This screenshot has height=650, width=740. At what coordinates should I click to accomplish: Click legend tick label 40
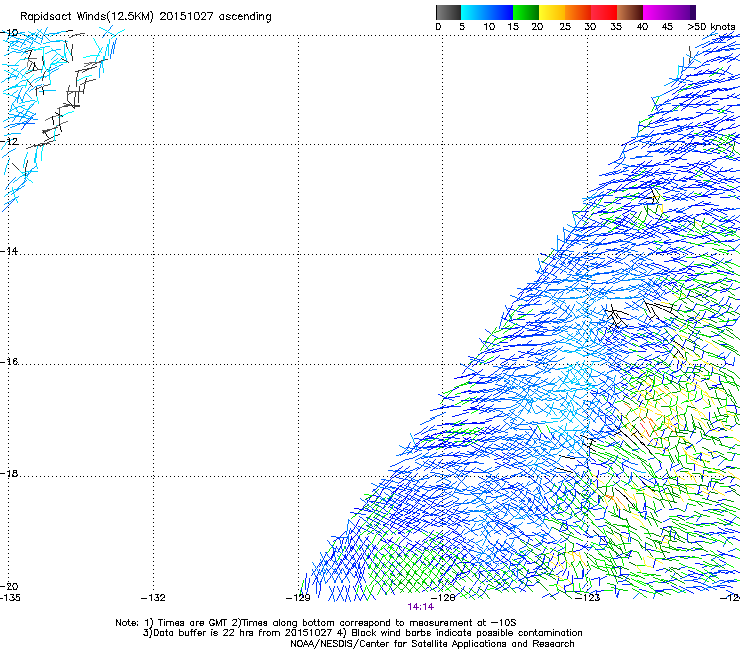[x=642, y=27]
